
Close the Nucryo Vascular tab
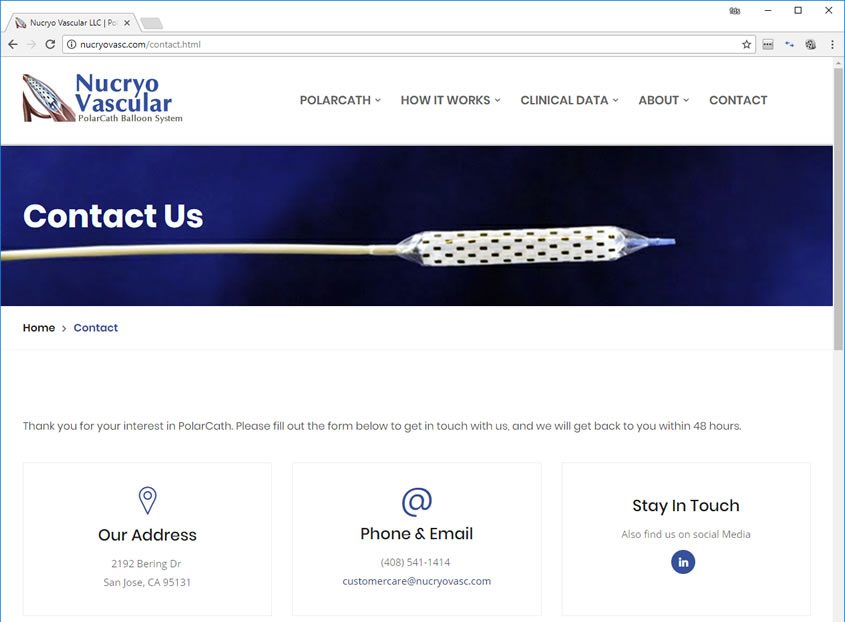coord(127,23)
